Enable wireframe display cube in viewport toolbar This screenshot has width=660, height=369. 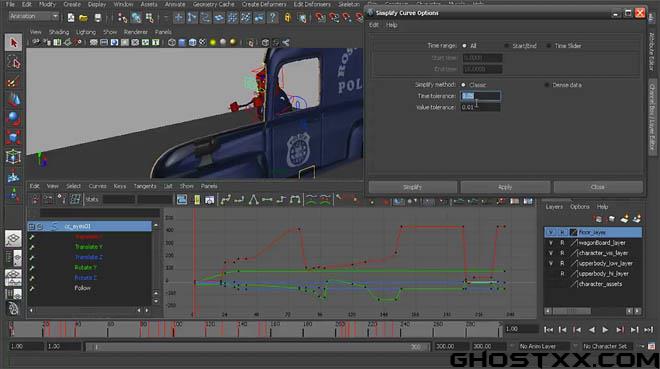tap(172, 42)
